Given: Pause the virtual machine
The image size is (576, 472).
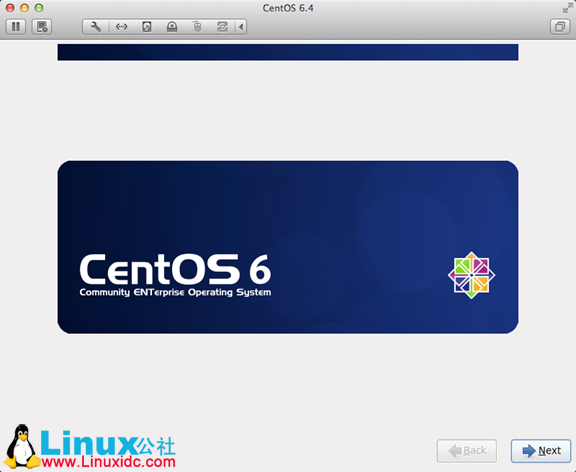Looking at the screenshot, I should (x=16, y=27).
